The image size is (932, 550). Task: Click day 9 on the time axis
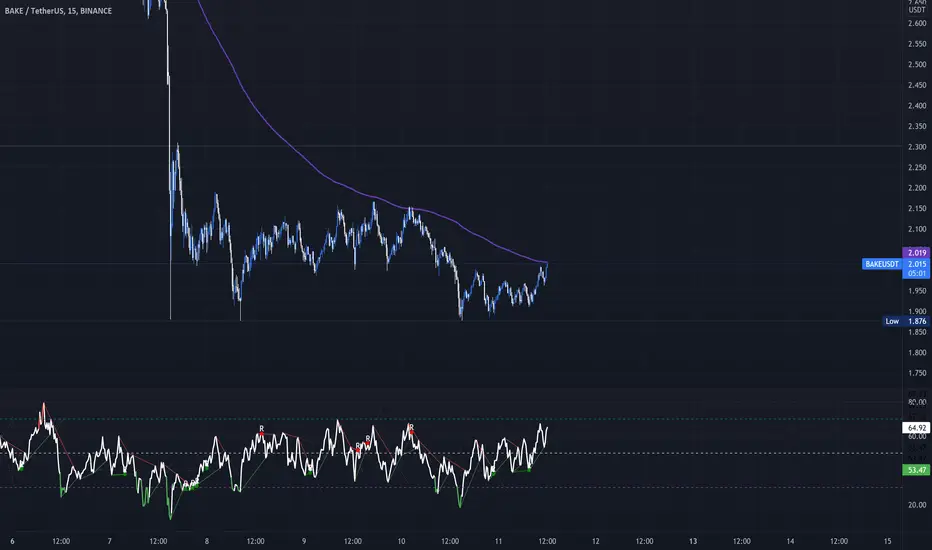click(304, 541)
